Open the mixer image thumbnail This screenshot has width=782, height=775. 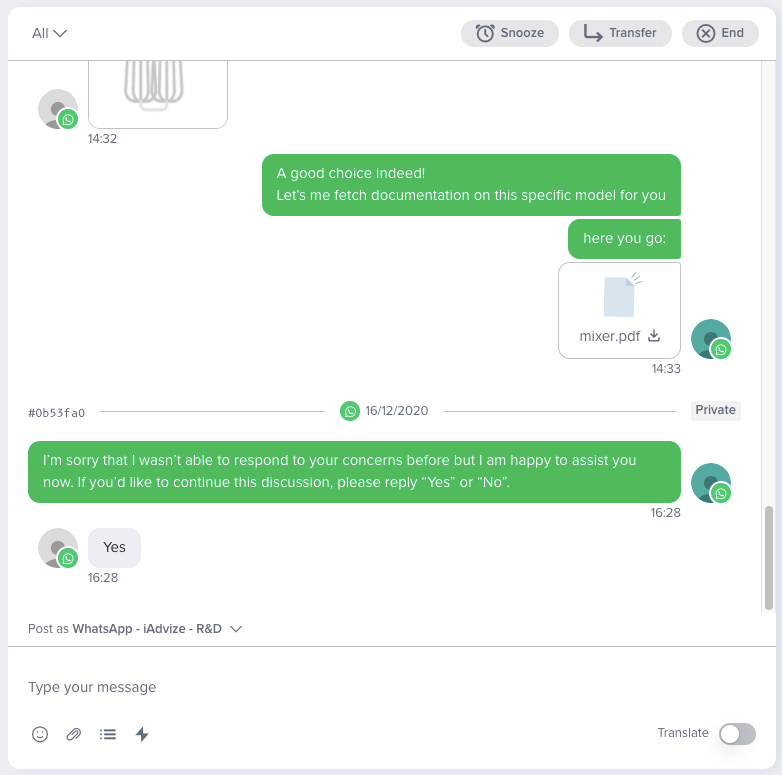pos(158,94)
